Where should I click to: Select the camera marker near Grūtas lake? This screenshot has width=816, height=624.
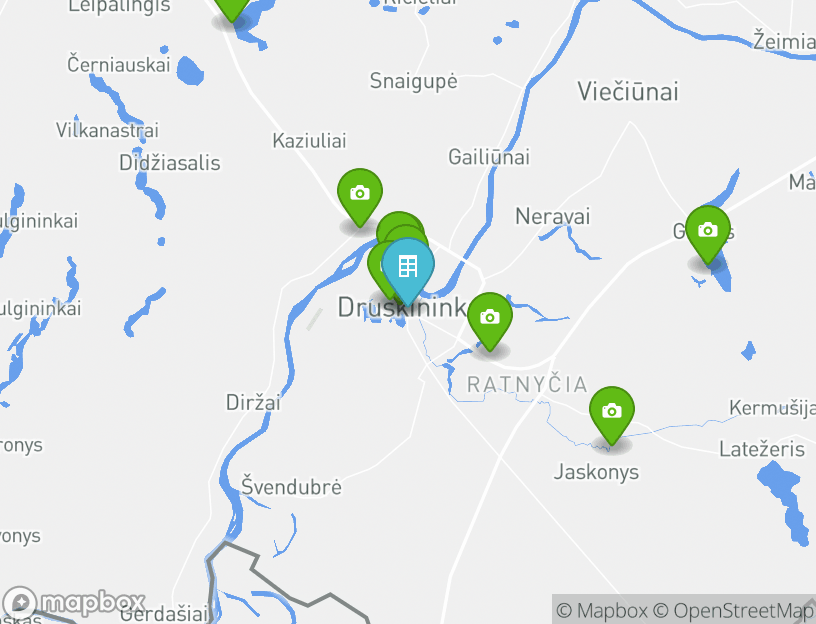click(708, 234)
